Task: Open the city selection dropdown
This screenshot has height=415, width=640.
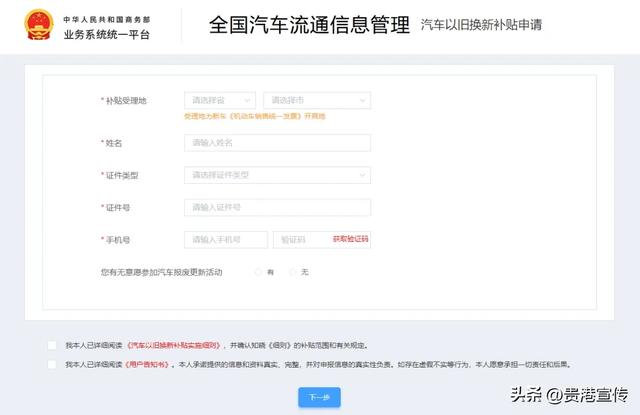Action: 317,100
